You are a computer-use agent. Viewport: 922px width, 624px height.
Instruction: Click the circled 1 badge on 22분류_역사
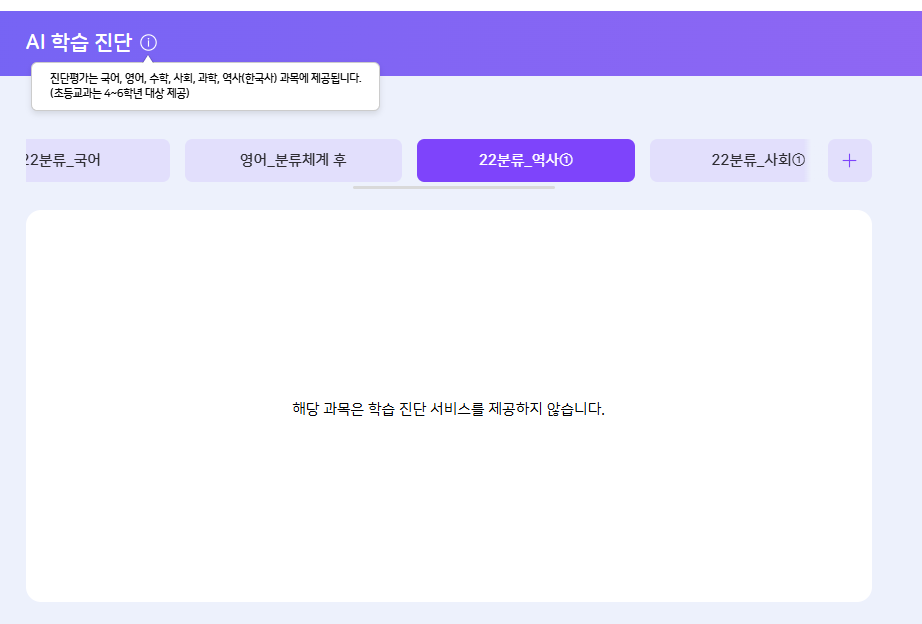566,161
